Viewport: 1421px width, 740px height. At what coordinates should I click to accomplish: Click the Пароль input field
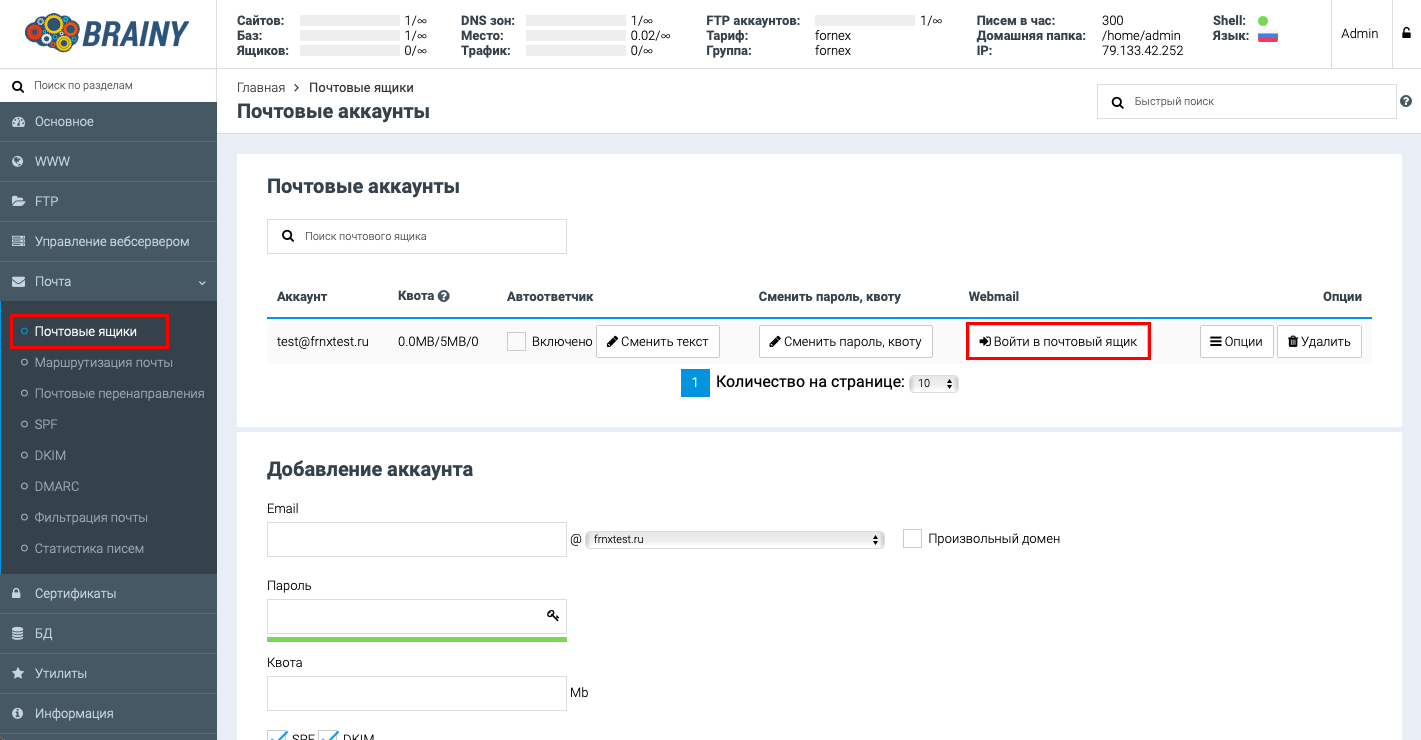click(417, 616)
